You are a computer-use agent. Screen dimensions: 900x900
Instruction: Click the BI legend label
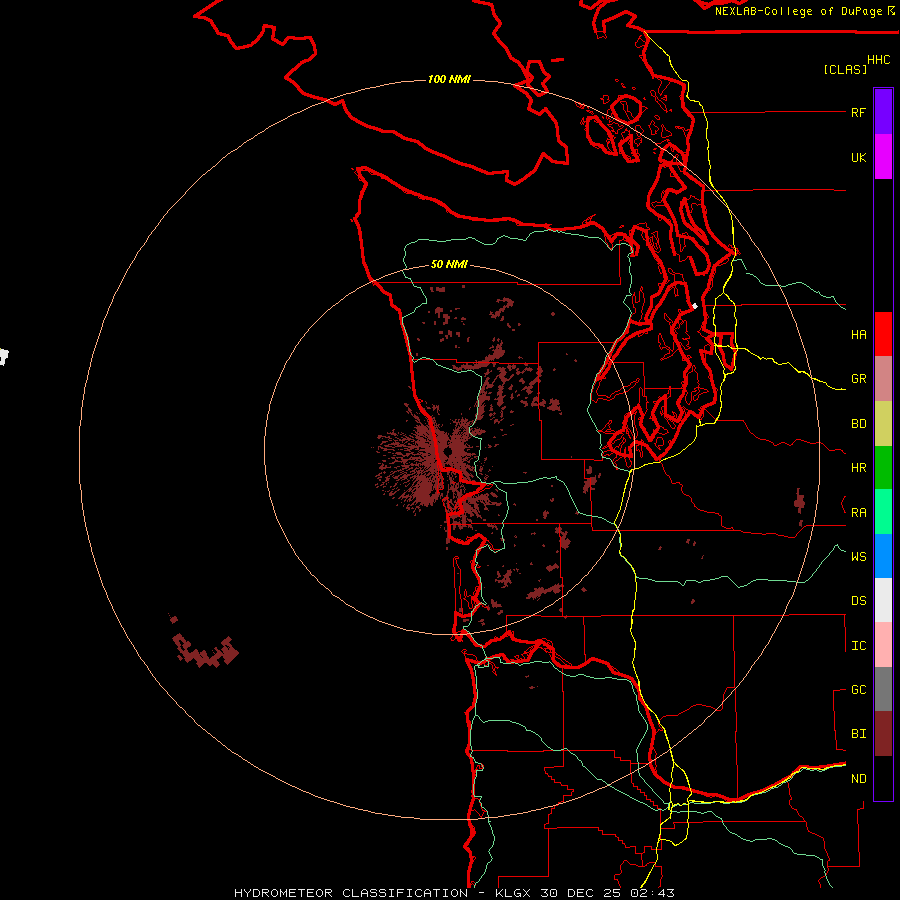[858, 734]
